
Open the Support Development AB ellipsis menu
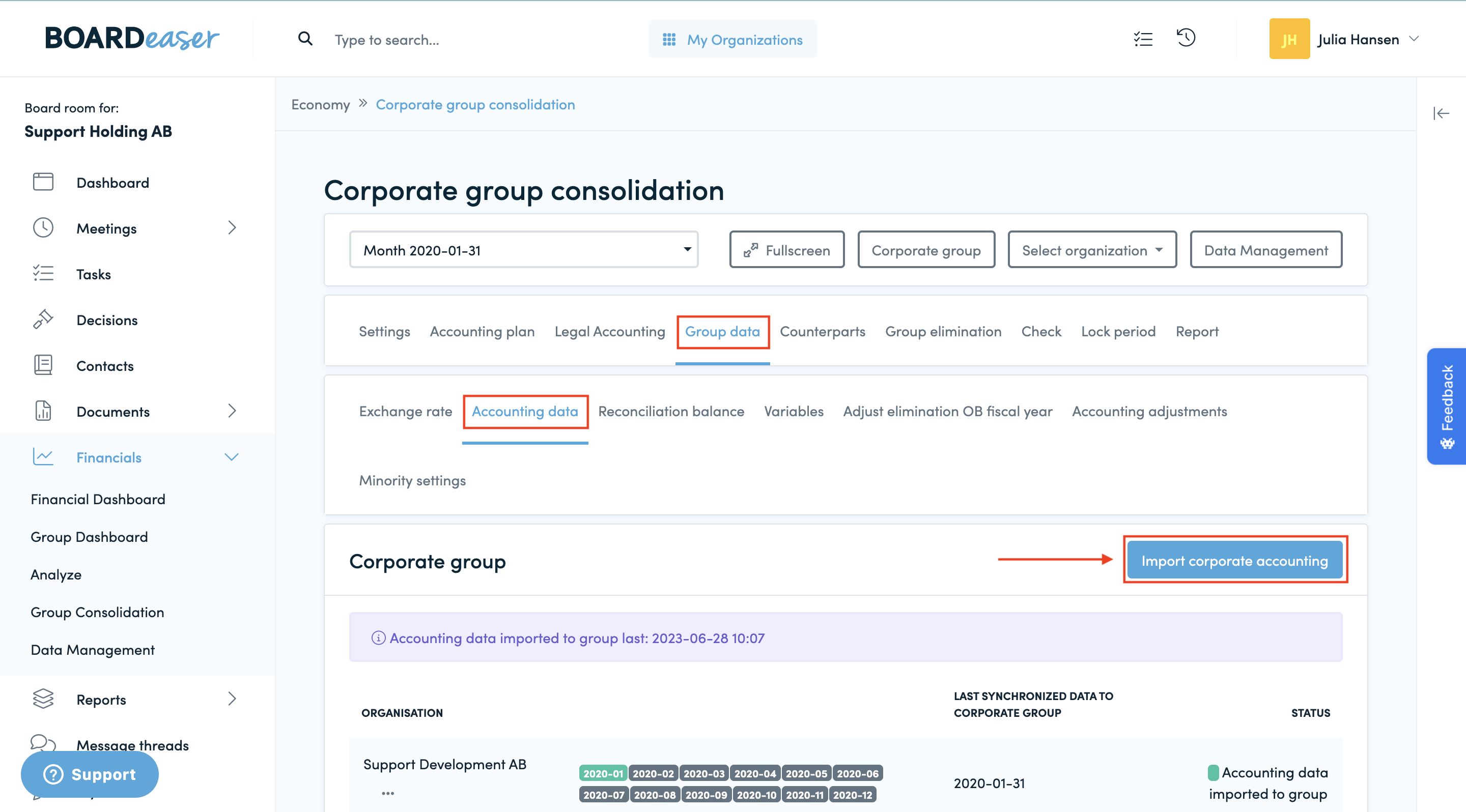pyautogui.click(x=388, y=793)
